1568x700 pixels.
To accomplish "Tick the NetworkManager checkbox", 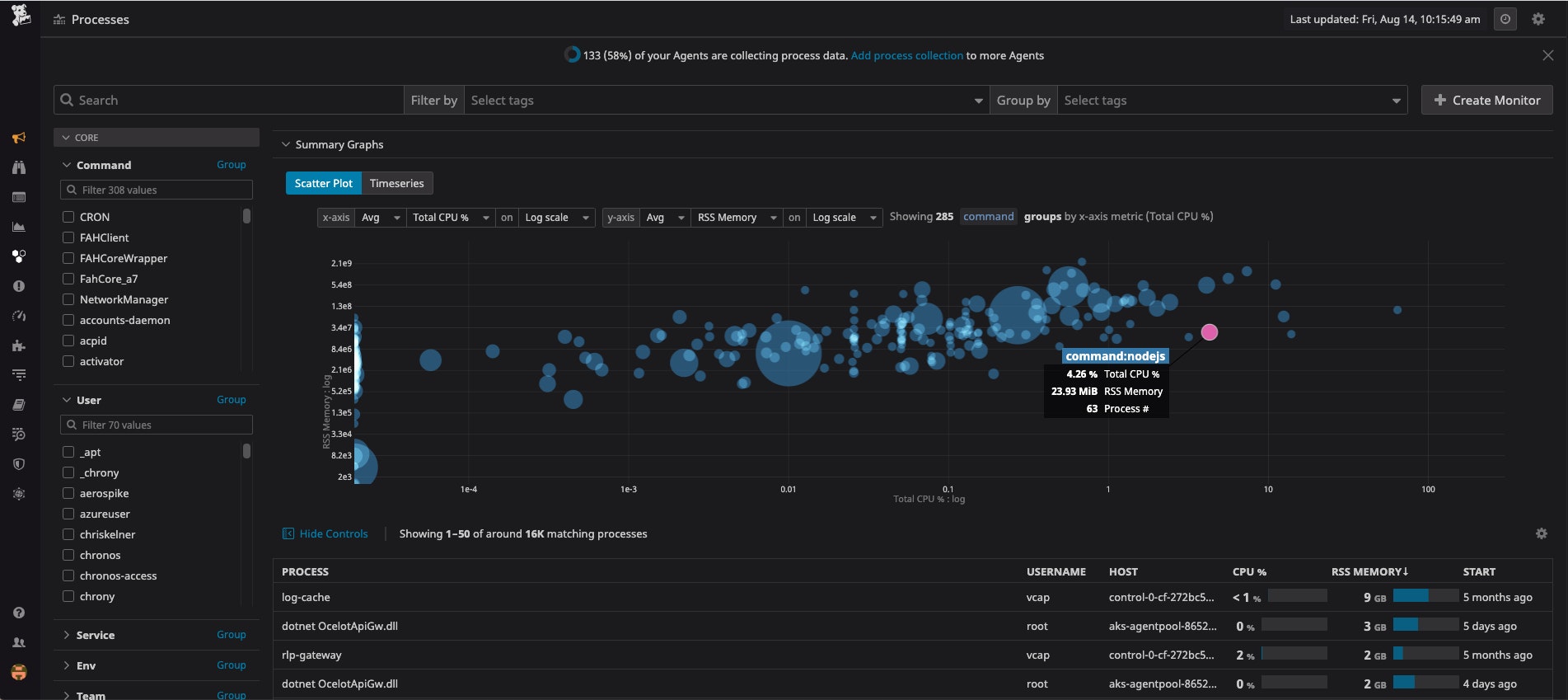I will coord(68,299).
